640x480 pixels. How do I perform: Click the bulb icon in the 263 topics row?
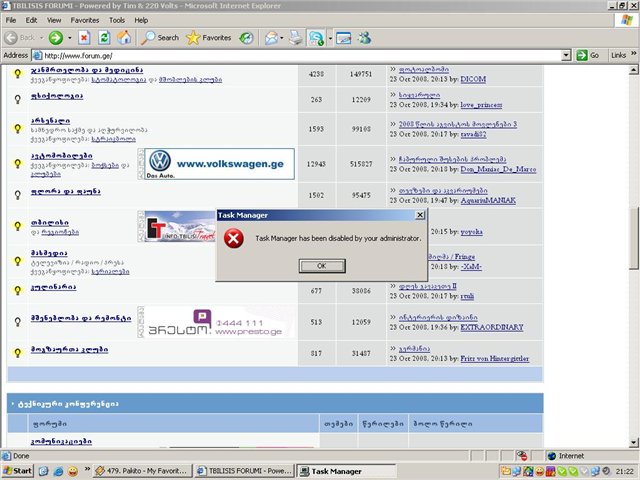click(x=18, y=99)
